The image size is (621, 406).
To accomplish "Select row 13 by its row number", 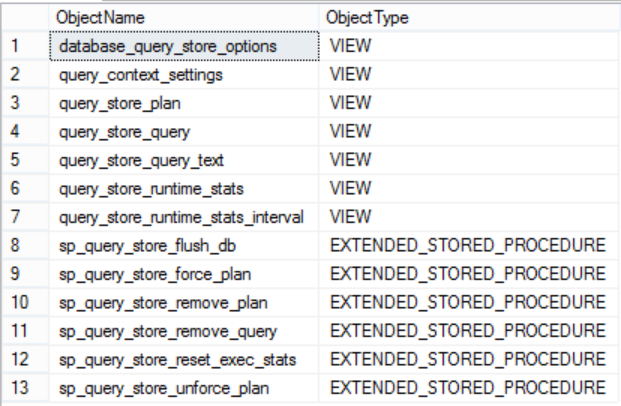I will pos(17,387).
